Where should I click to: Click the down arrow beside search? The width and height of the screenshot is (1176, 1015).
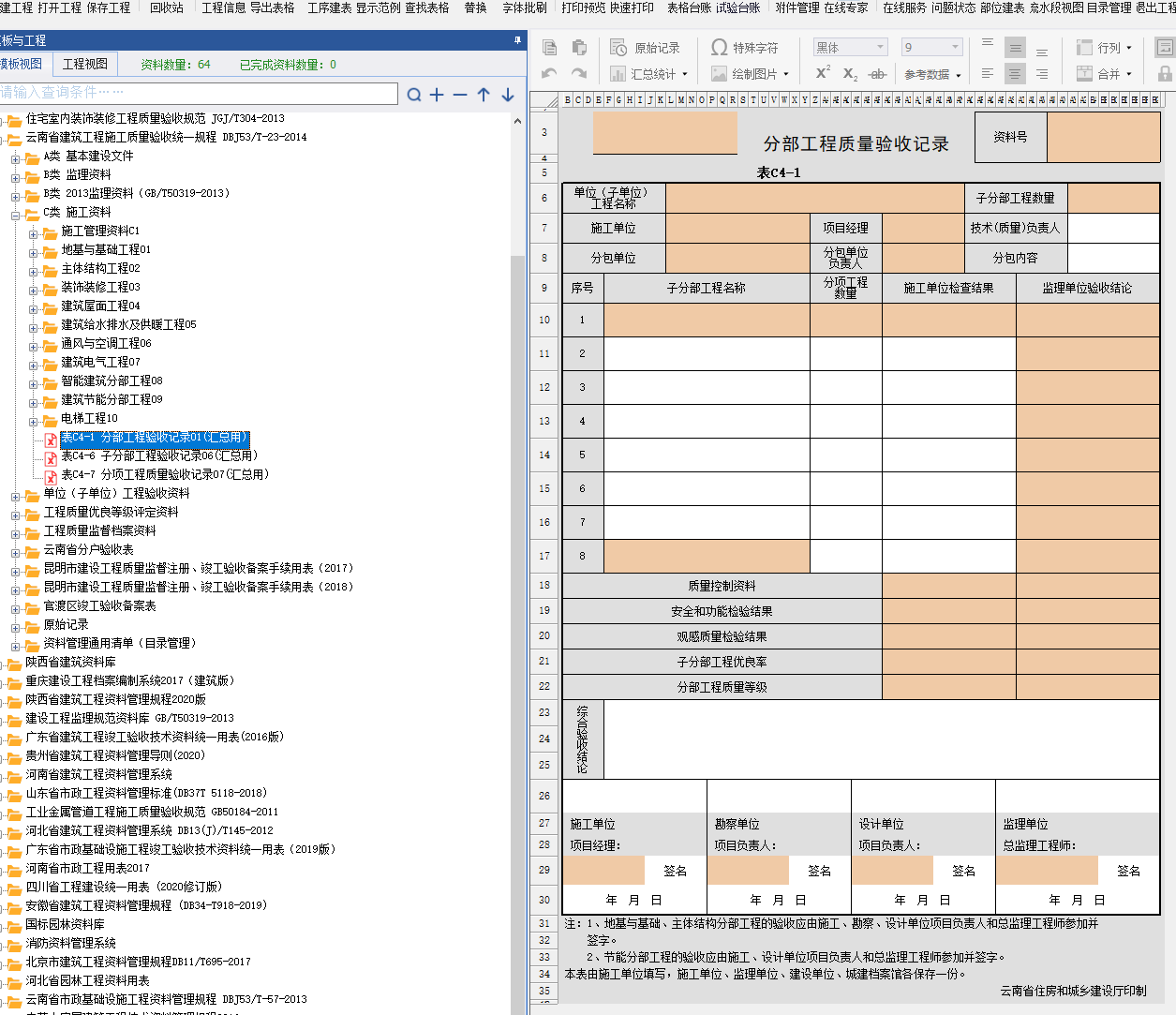pos(508,95)
